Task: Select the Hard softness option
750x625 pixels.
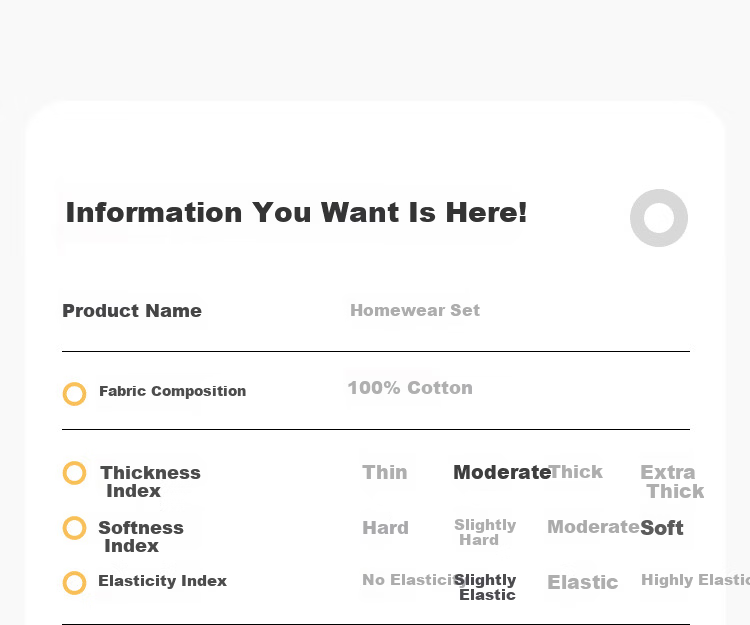Action: pos(386,528)
